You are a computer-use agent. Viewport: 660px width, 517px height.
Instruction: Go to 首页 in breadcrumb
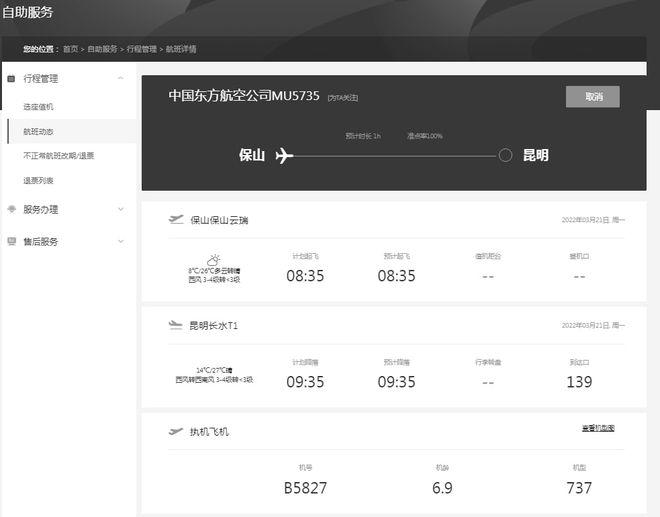(x=70, y=48)
